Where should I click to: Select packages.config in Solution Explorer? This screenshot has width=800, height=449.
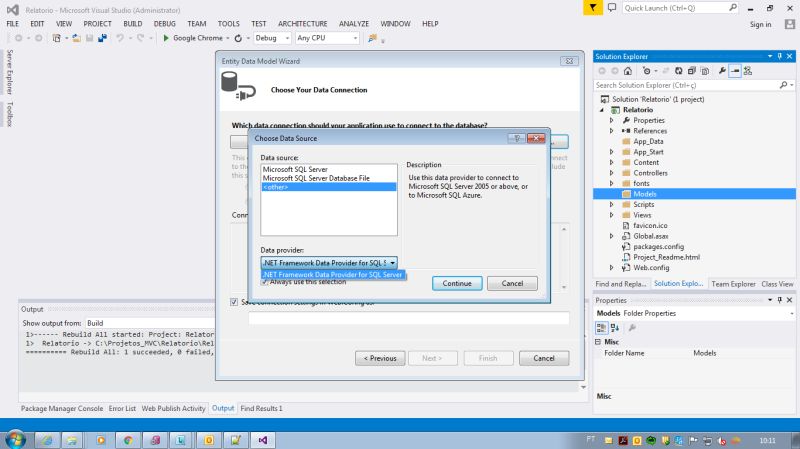coord(658,246)
